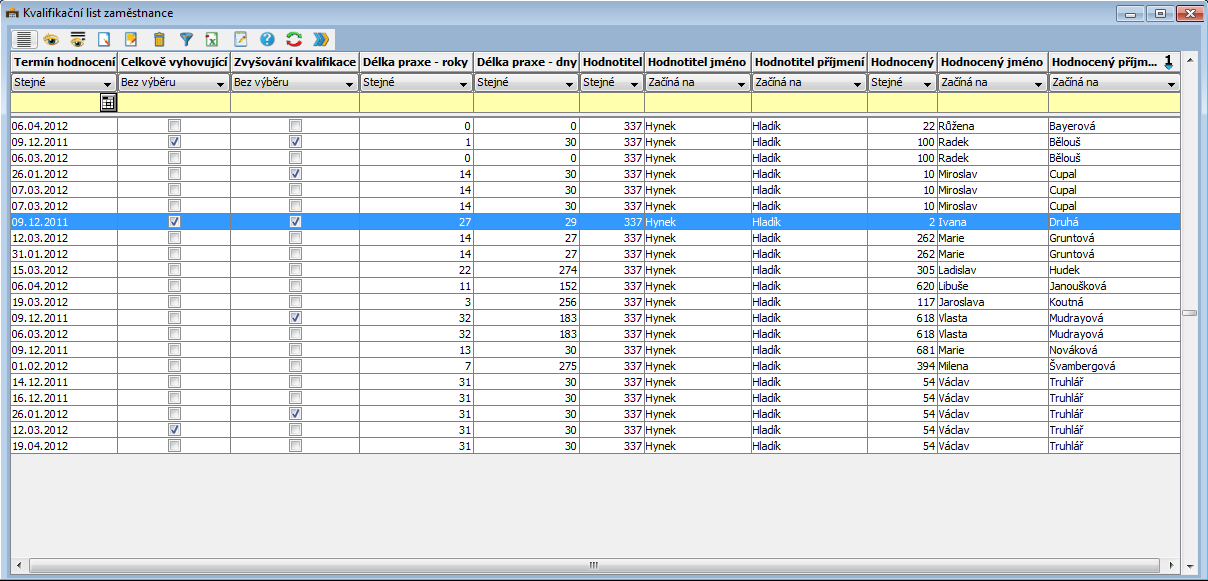Uncheck Celkově vyhovující for Radek Bělouš 09.12.2011

pyautogui.click(x=174, y=142)
